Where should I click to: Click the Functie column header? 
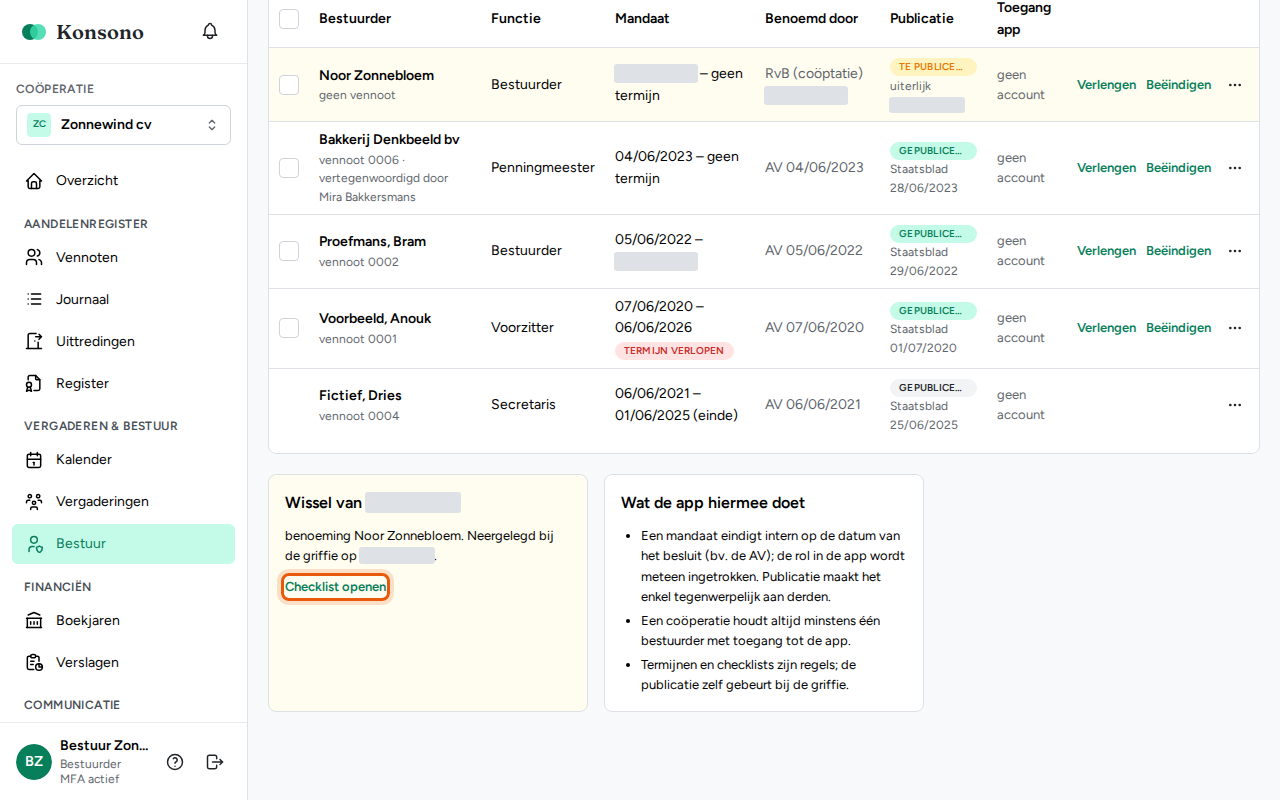516,19
